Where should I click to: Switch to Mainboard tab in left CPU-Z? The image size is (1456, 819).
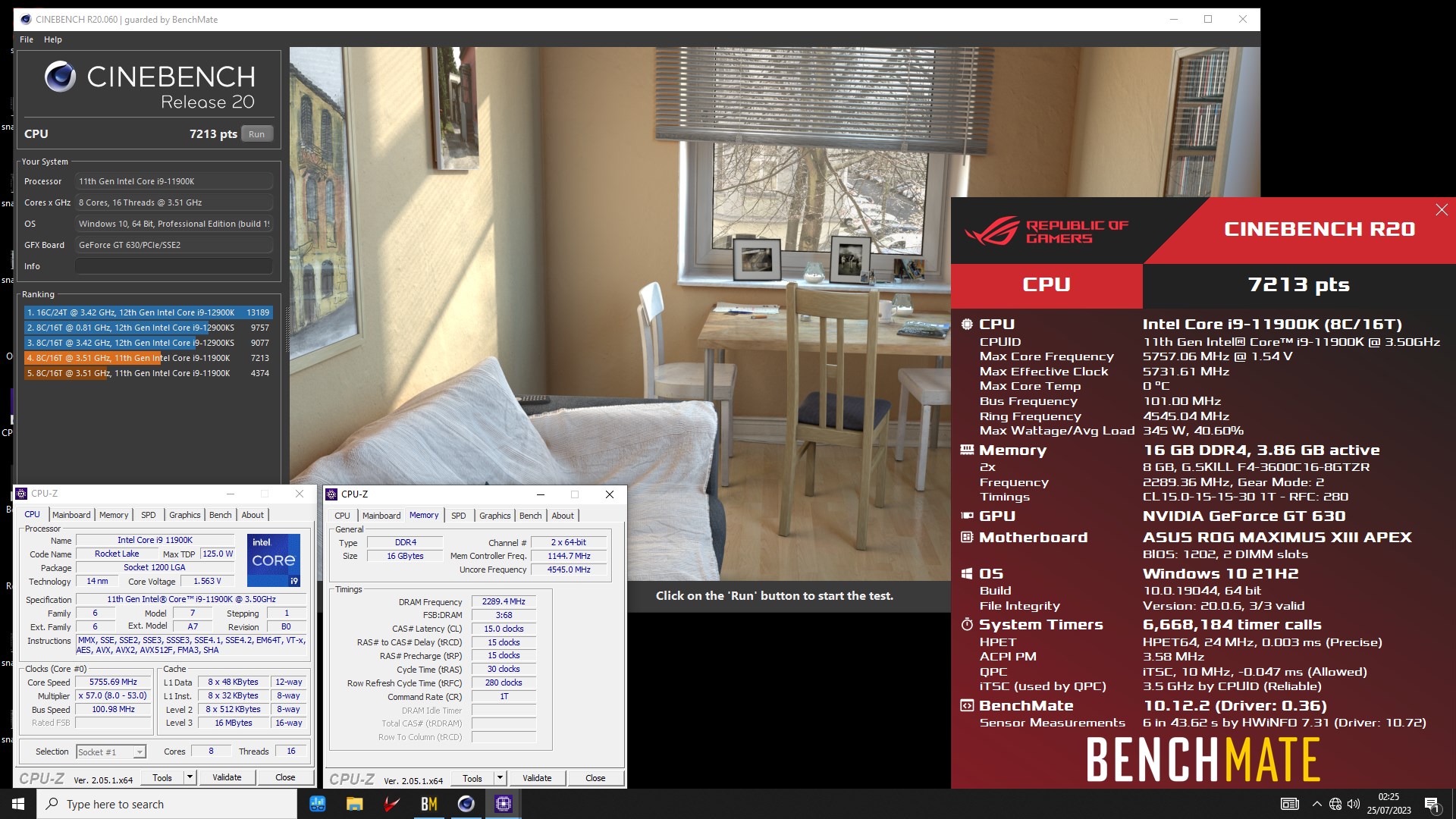tap(71, 515)
